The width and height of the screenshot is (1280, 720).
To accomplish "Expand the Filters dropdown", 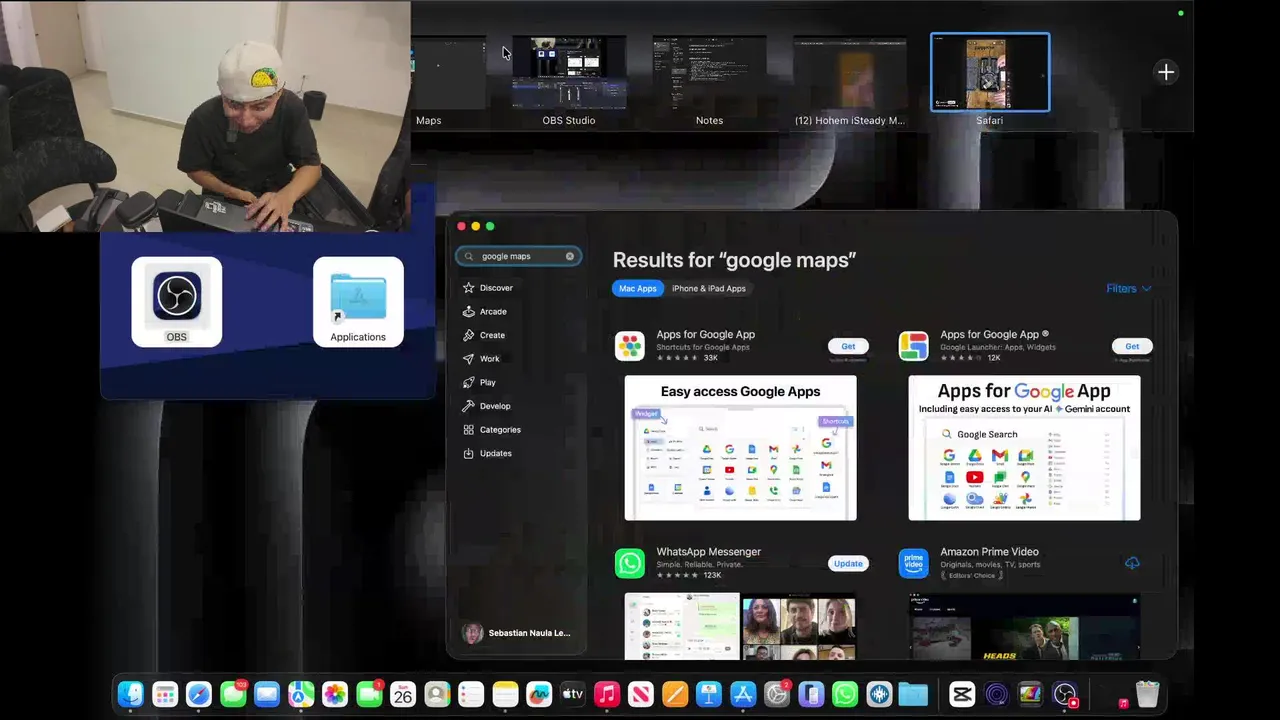I will 1128,288.
